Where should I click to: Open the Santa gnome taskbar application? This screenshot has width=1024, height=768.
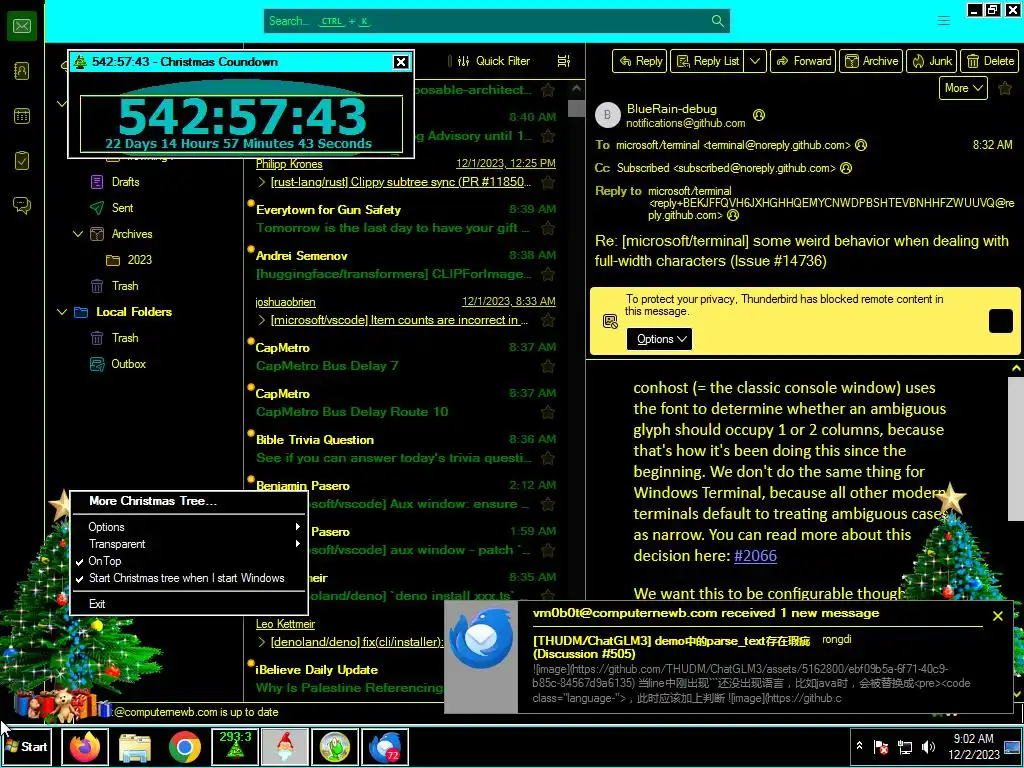285,746
